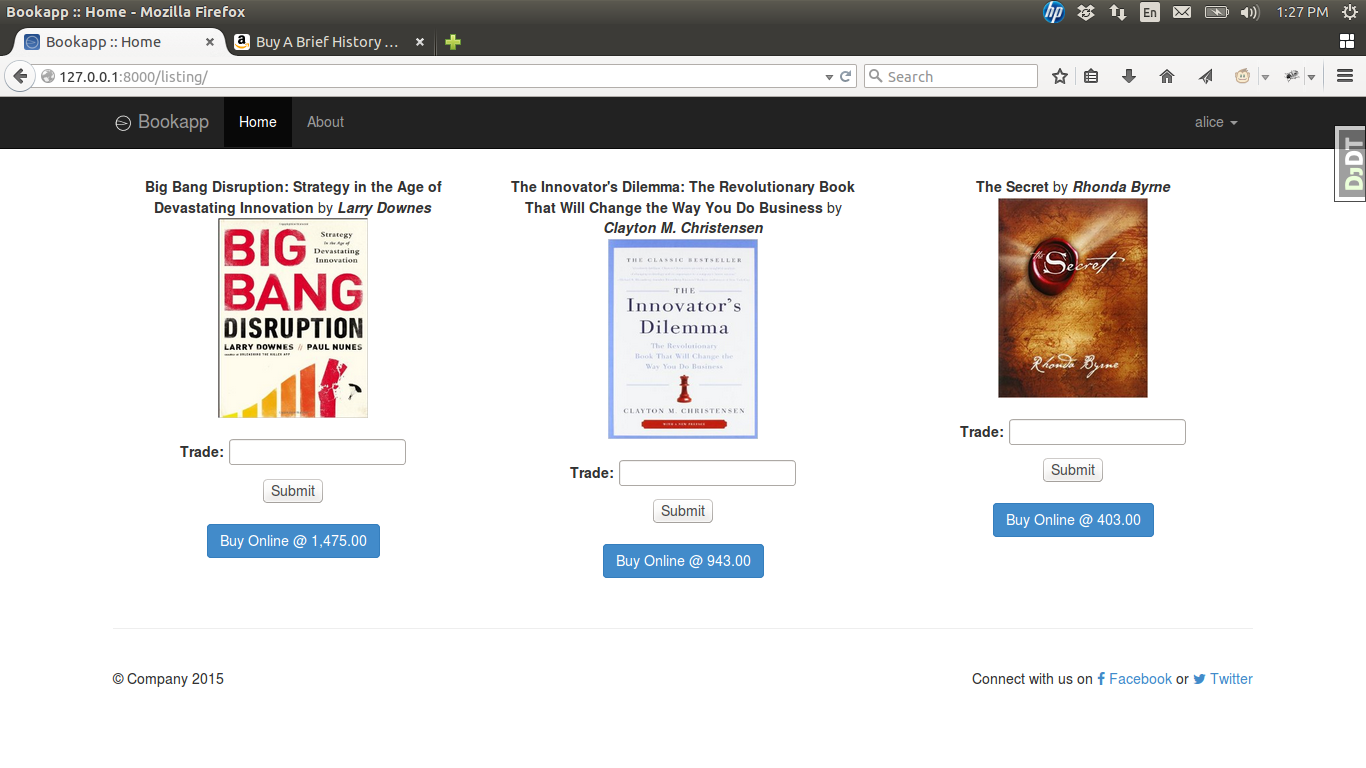Go back using the back arrow button
Image resolution: width=1366 pixels, height=768 pixels.
coord(19,76)
